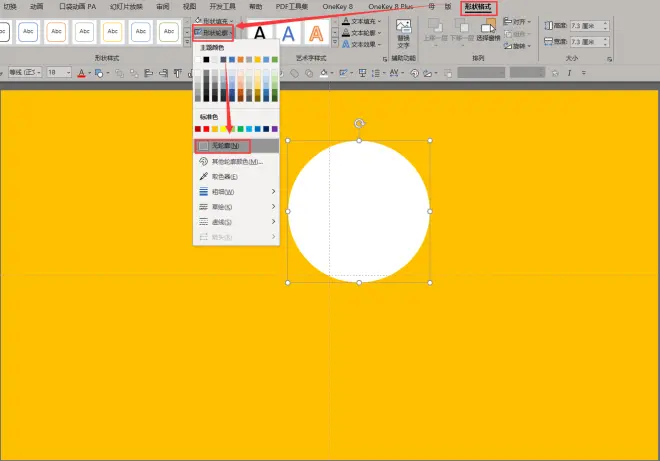Pick the dark red standard color swatch
Image resolution: width=660 pixels, height=461 pixels.
tap(198, 129)
